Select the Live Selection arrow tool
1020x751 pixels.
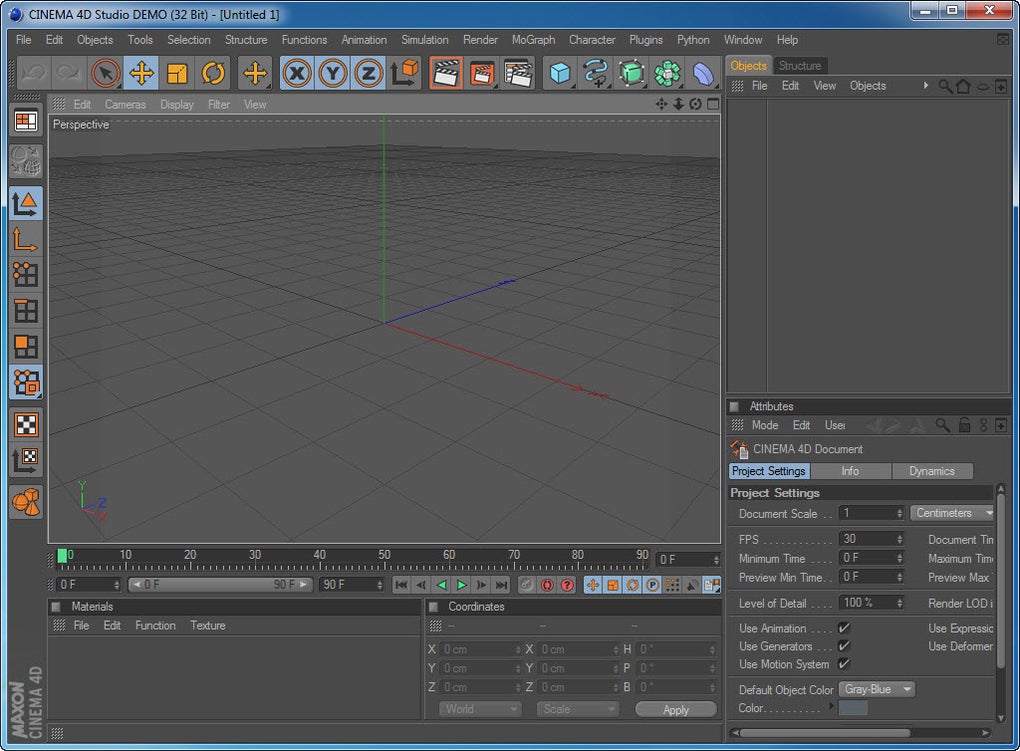[105, 73]
